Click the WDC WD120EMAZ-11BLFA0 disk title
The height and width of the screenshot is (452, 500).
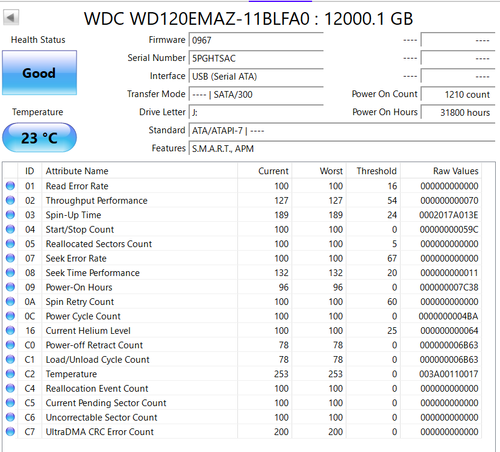point(248,19)
